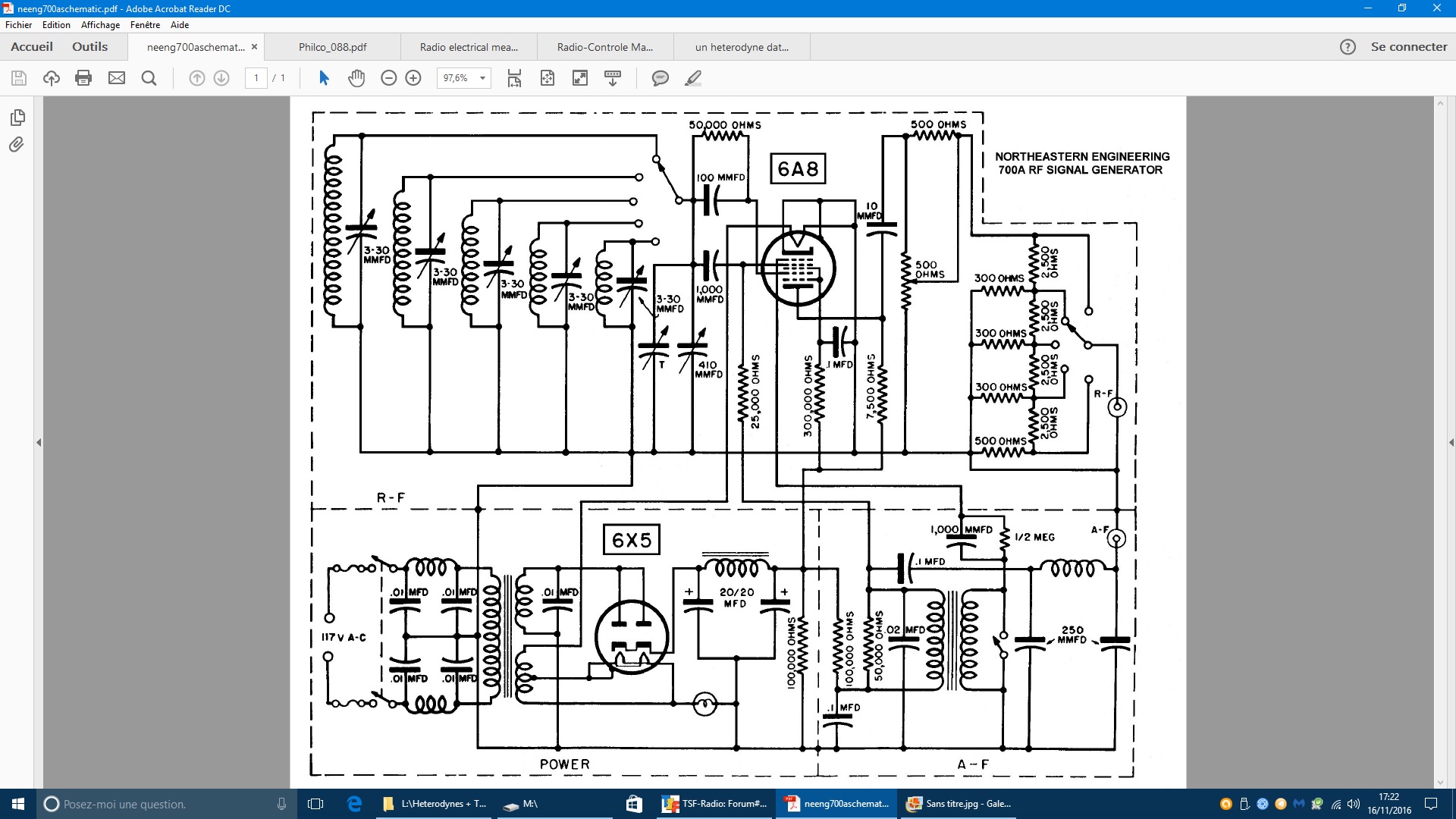Switch to Outils tab

(90, 47)
